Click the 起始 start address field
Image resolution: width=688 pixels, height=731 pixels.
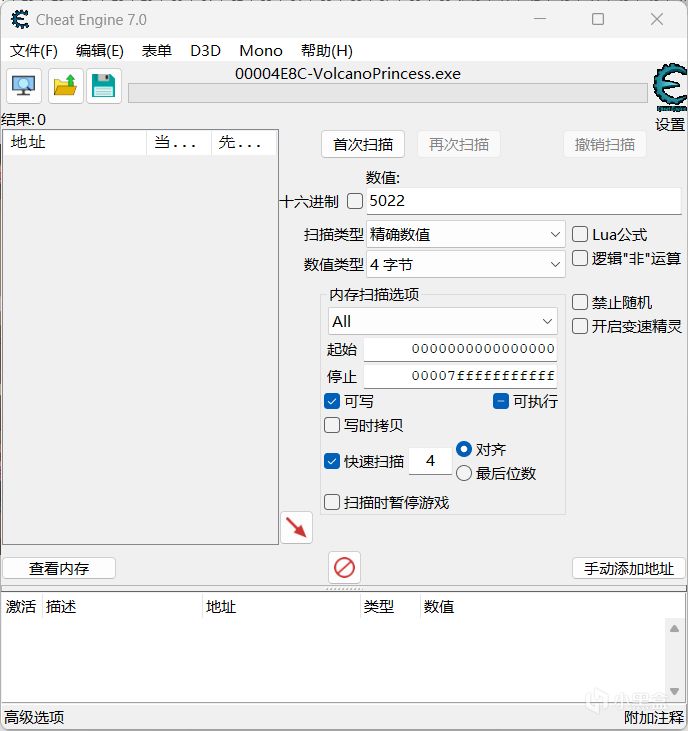pyautogui.click(x=461, y=349)
